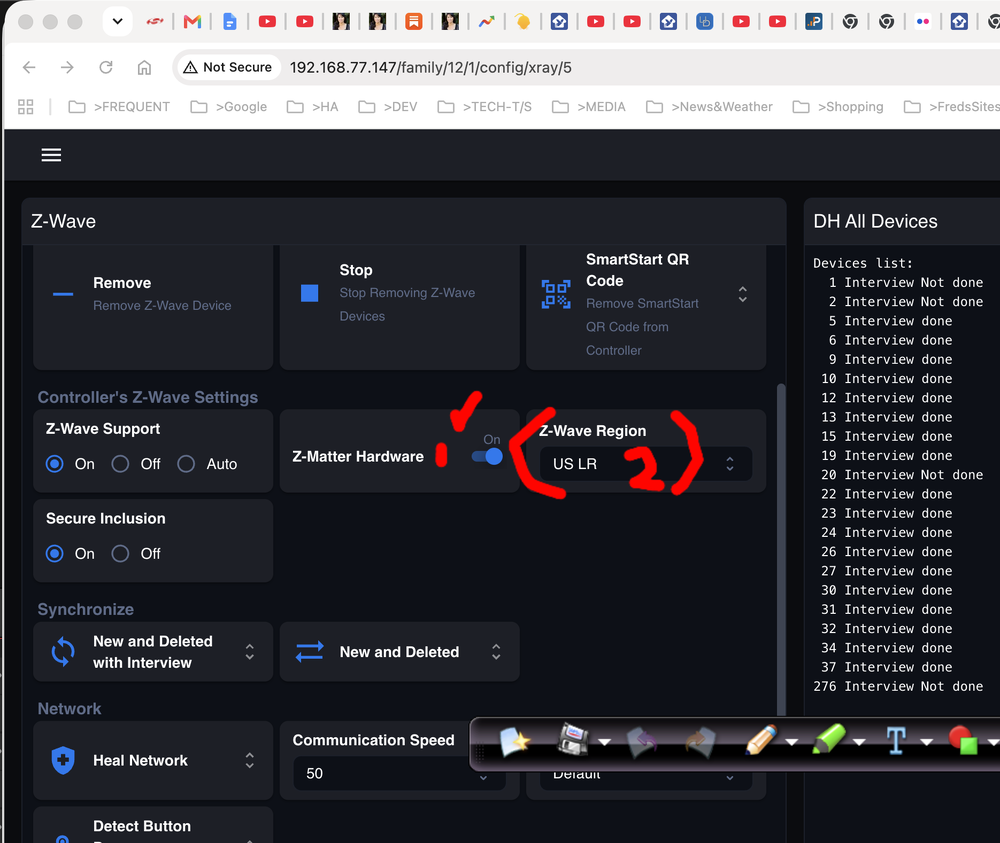
Task: Expand the Heal Network options
Action: point(250,760)
